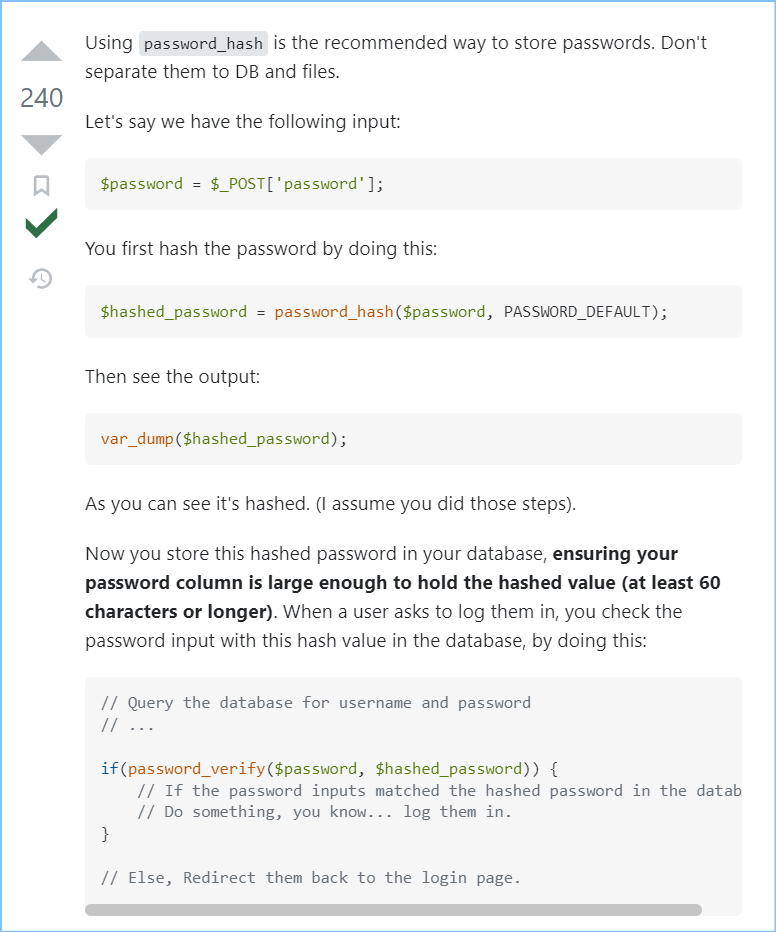
Task: Click the "You first hash the password" sentence
Action: pos(260,249)
